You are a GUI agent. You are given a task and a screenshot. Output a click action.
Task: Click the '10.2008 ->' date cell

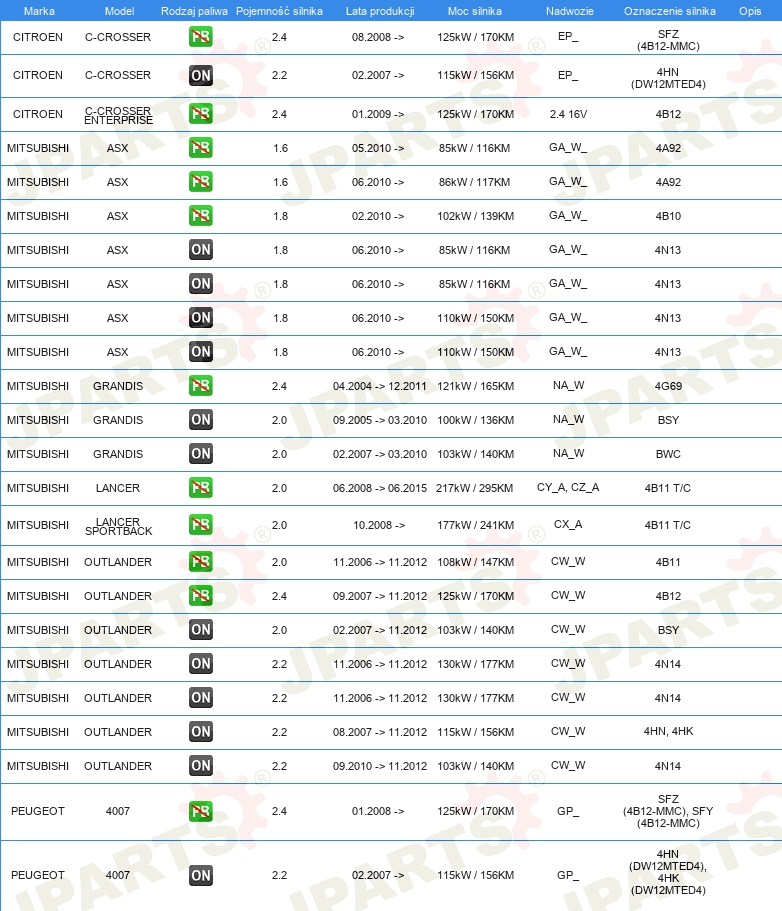pos(379,525)
